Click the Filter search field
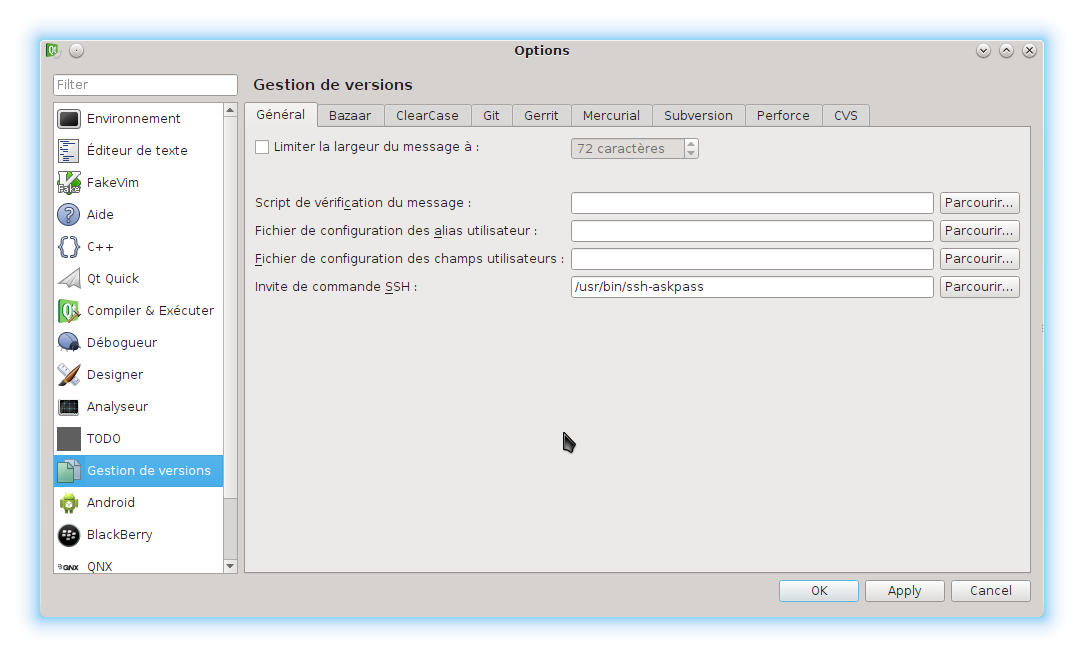This screenshot has height=657, width=1084. (x=145, y=84)
